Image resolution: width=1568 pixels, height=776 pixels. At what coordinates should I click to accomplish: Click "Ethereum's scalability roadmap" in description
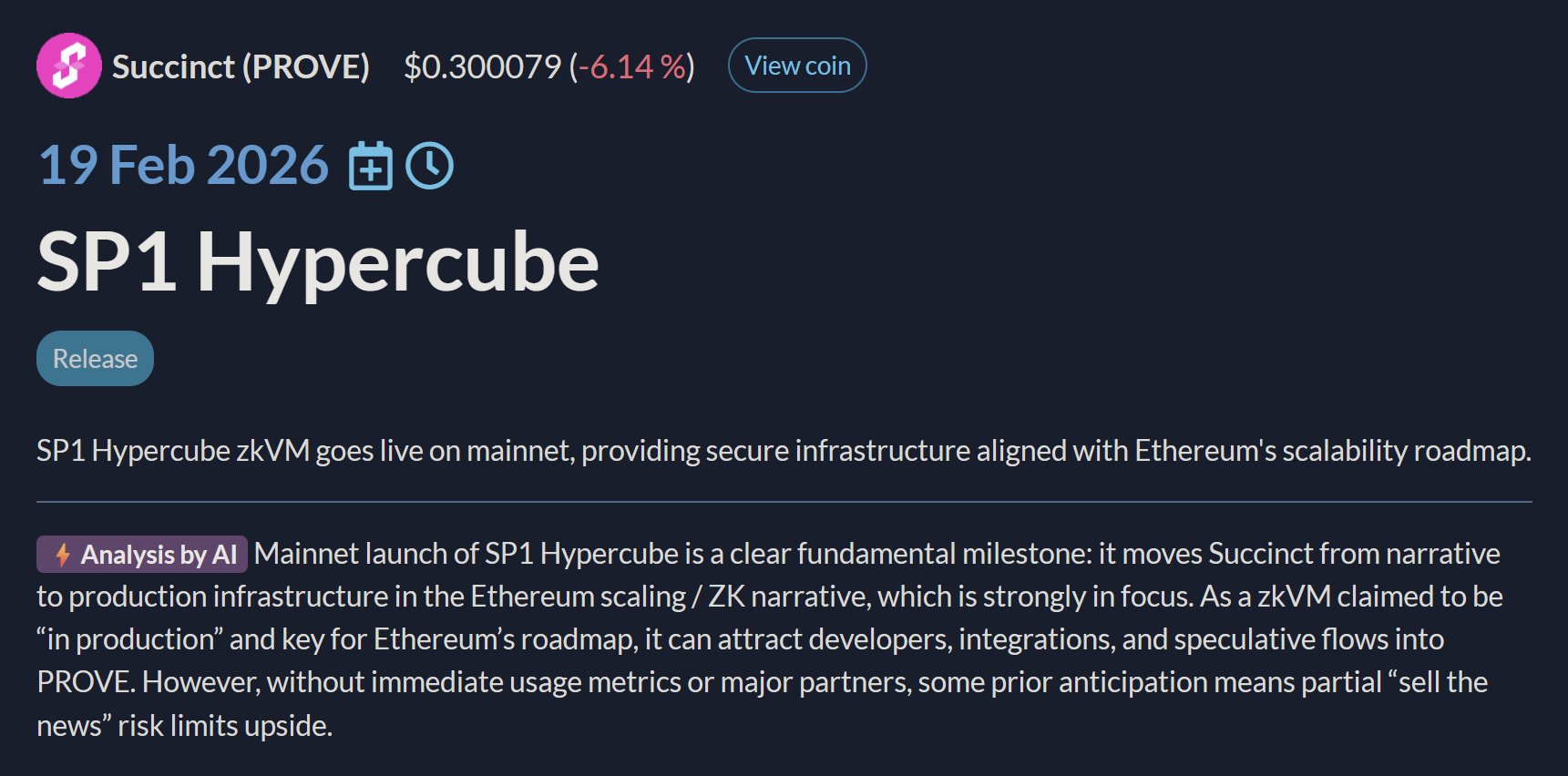[1331, 451]
